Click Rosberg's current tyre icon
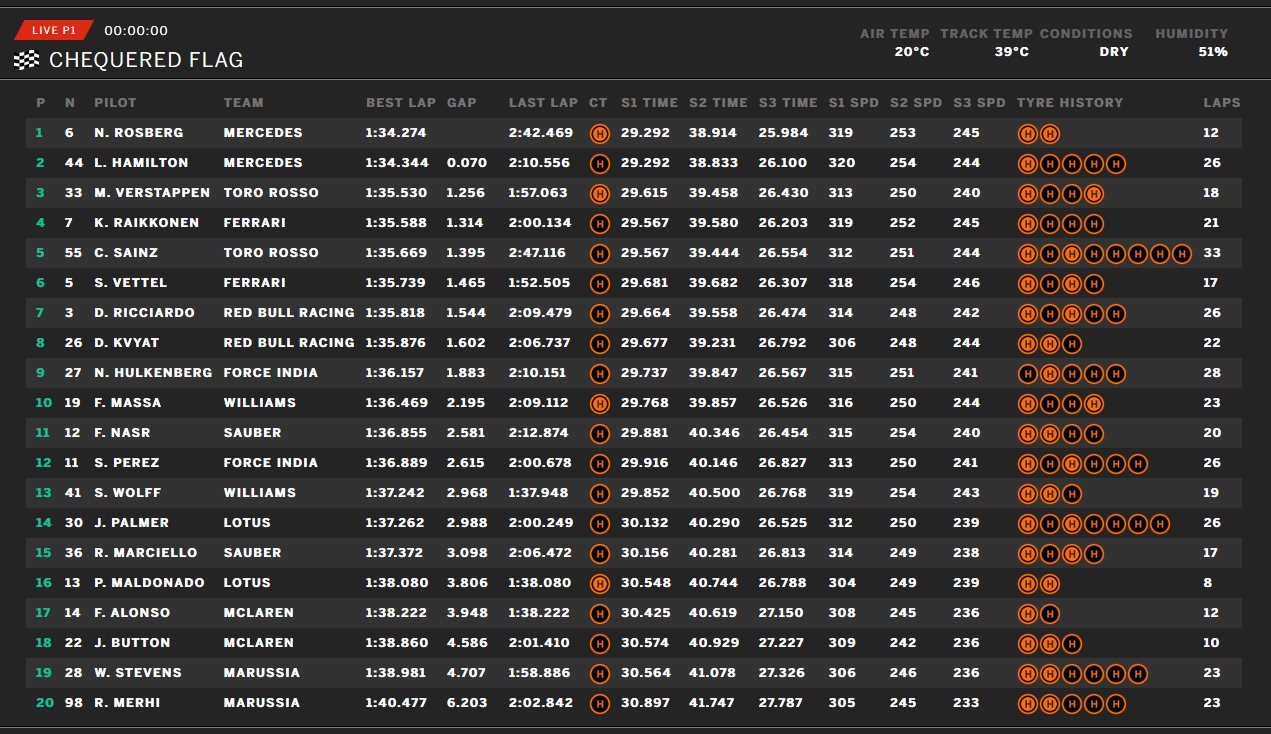This screenshot has width=1271, height=734. (x=599, y=133)
